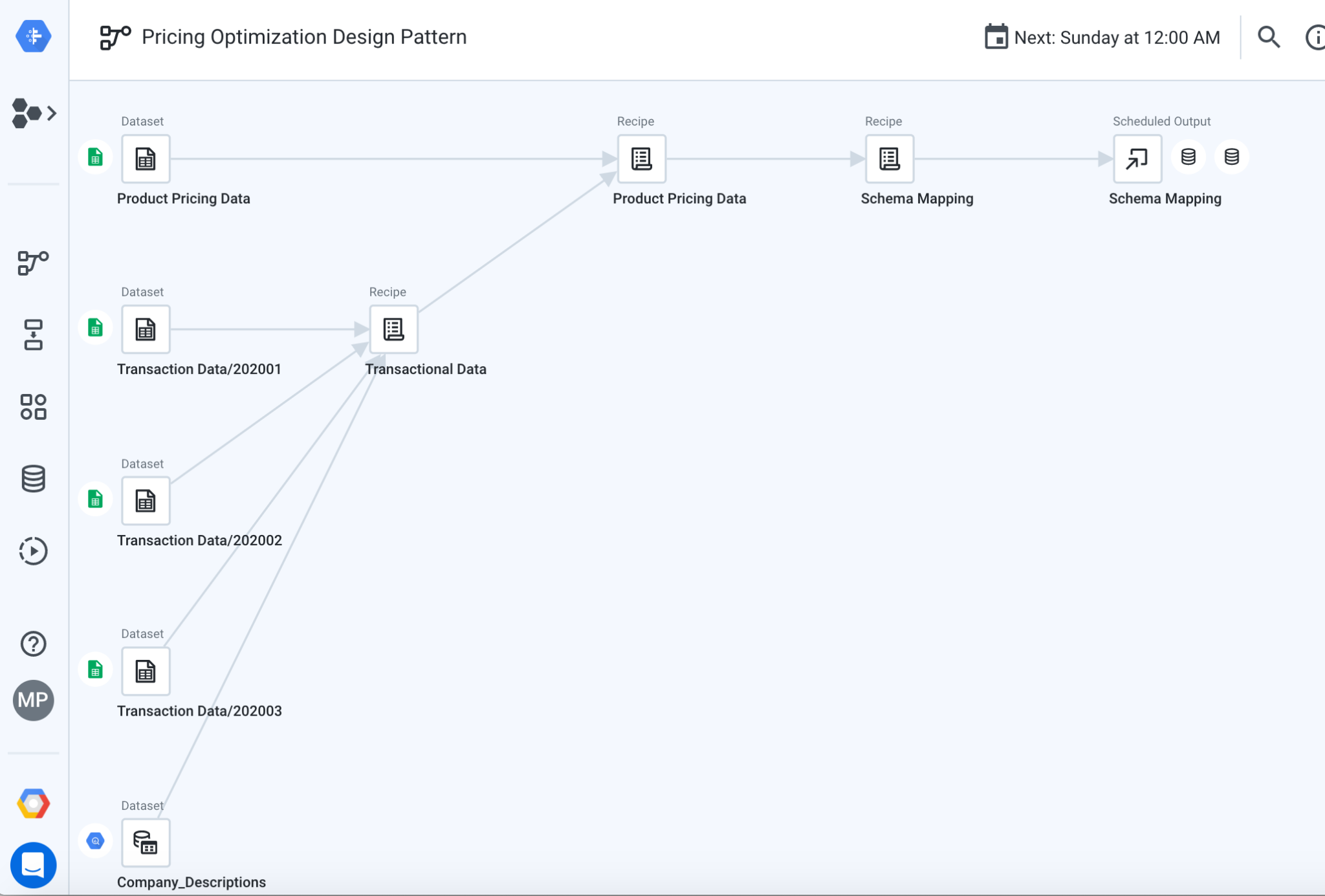The image size is (1325, 896).
Task: Expand the hexagon product switcher chevron
Action: [x=51, y=113]
